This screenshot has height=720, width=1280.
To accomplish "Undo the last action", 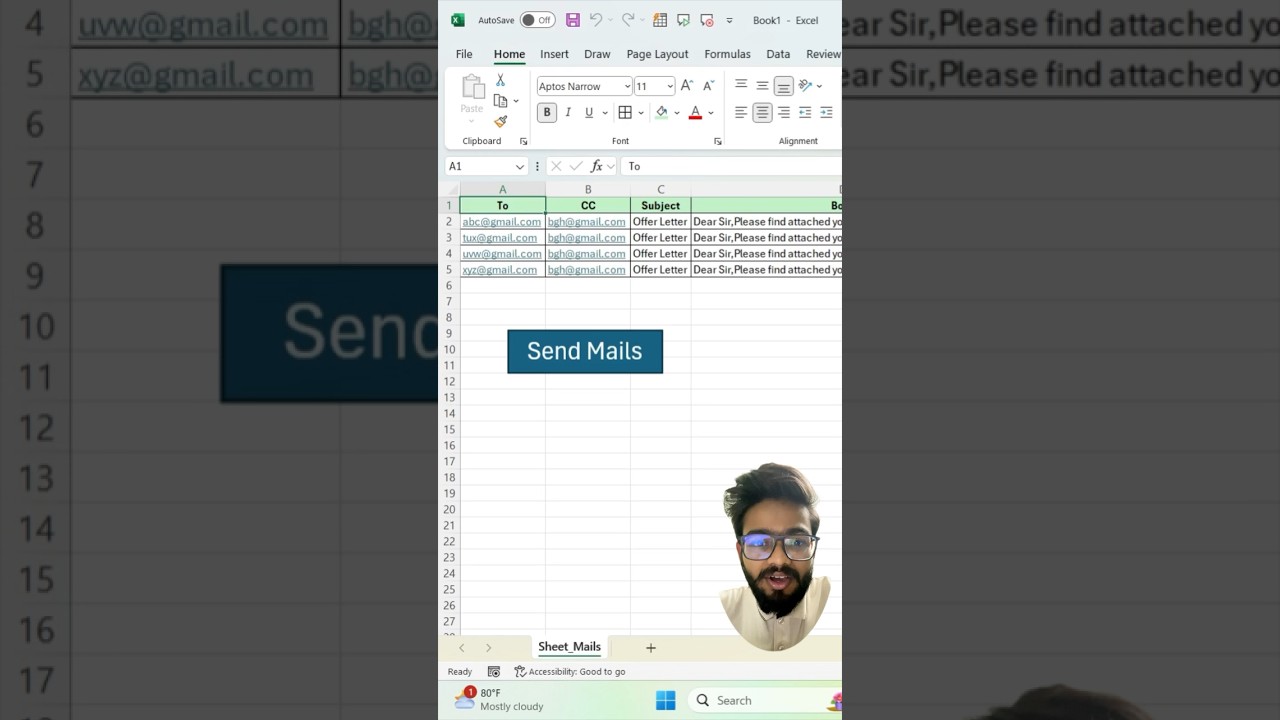I will tap(596, 20).
